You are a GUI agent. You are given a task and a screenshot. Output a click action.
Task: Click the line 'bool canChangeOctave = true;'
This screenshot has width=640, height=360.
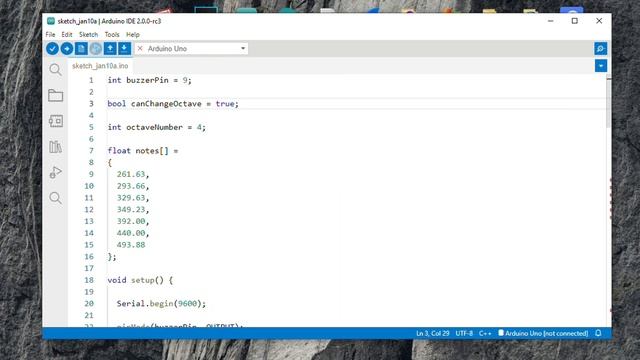tap(173, 104)
